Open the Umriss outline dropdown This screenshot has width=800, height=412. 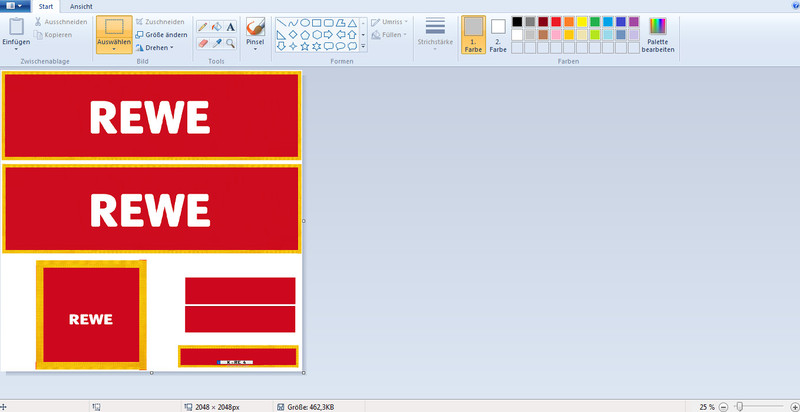pyautogui.click(x=390, y=22)
